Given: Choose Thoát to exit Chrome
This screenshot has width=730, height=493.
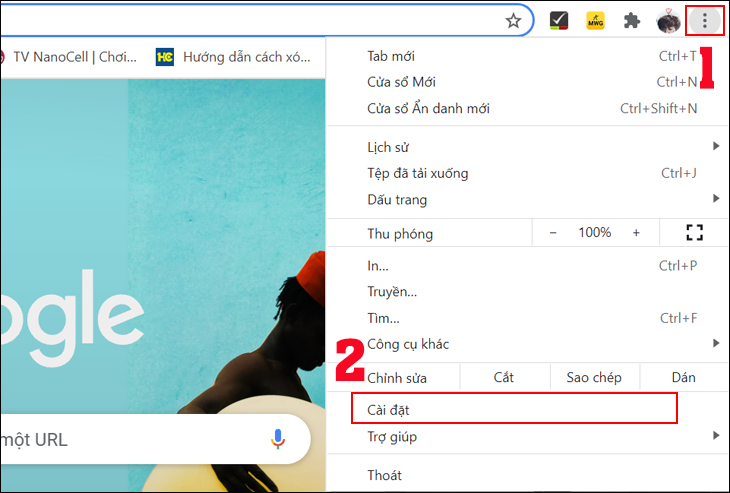Looking at the screenshot, I should (528, 475).
